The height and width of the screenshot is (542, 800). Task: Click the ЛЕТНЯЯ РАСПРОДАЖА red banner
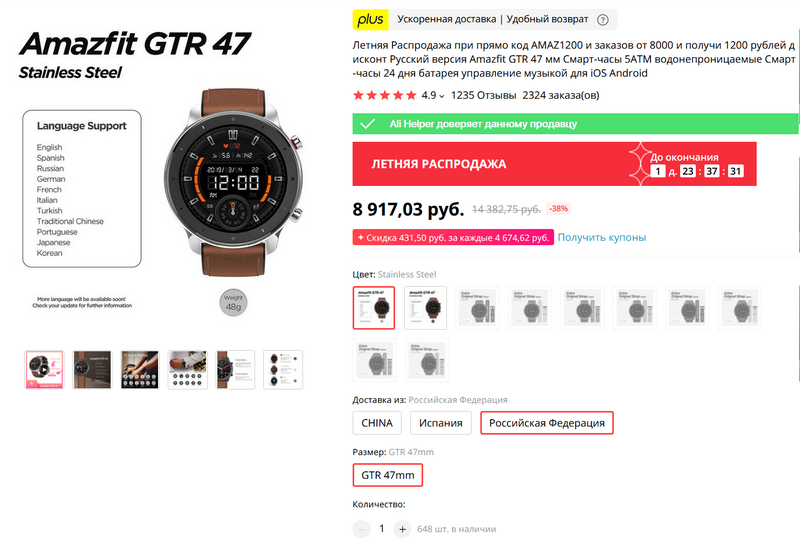[x=554, y=164]
